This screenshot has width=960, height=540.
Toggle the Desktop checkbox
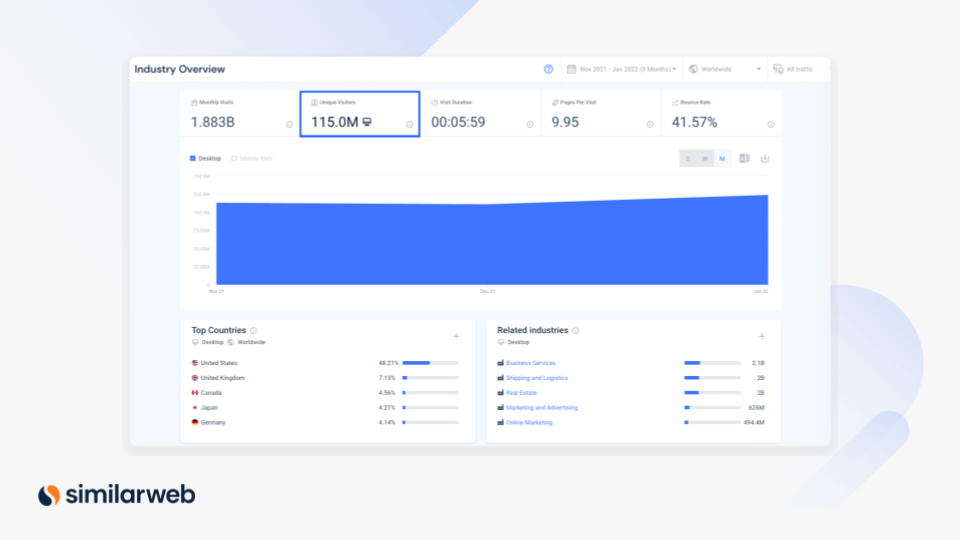(193, 158)
